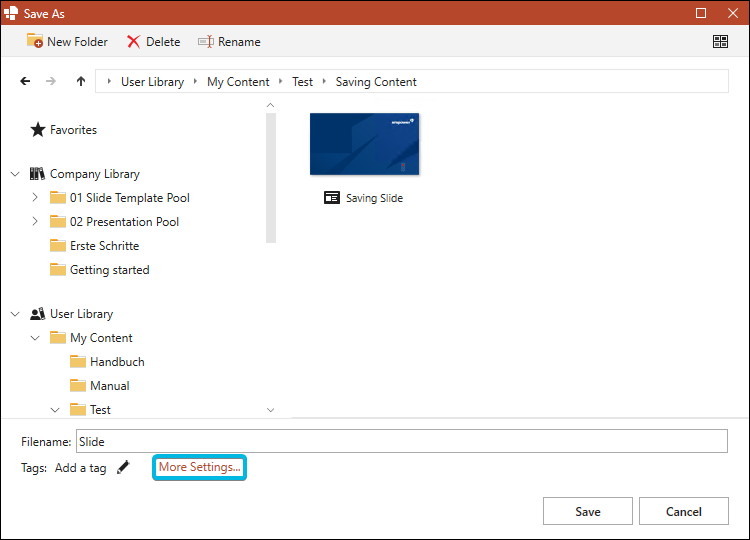Click the pencil icon to edit tags
Viewport: 750px width, 540px height.
123,467
